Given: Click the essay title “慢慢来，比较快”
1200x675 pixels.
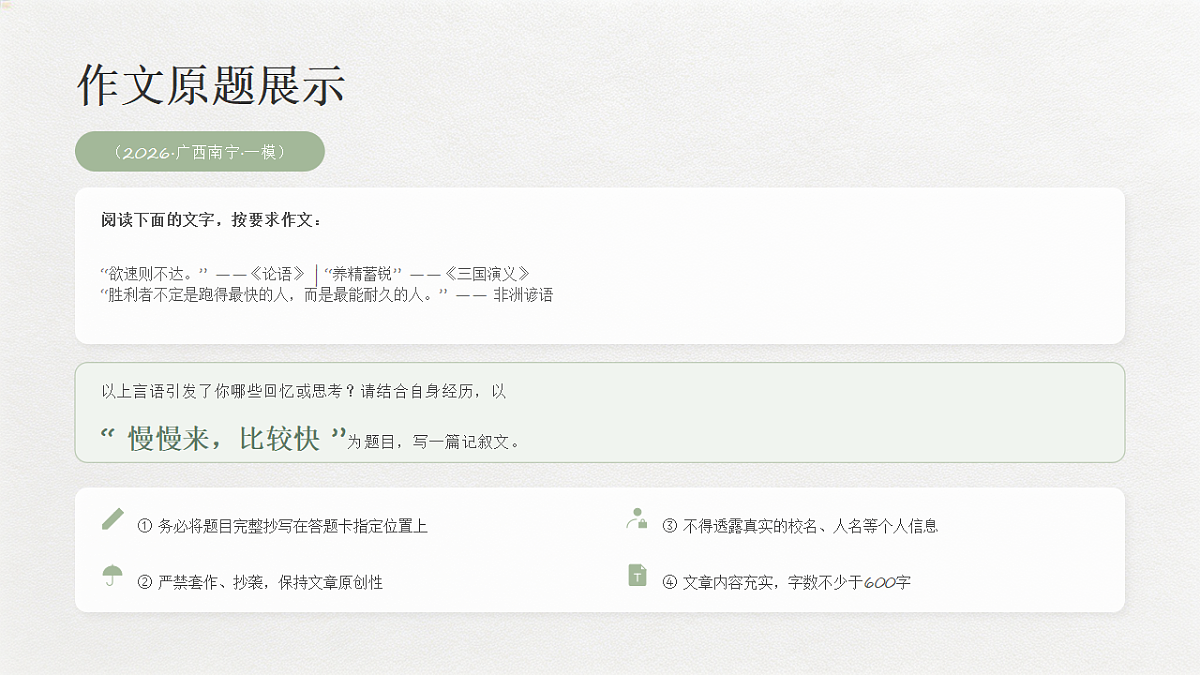Looking at the screenshot, I should pyautogui.click(x=224, y=438).
